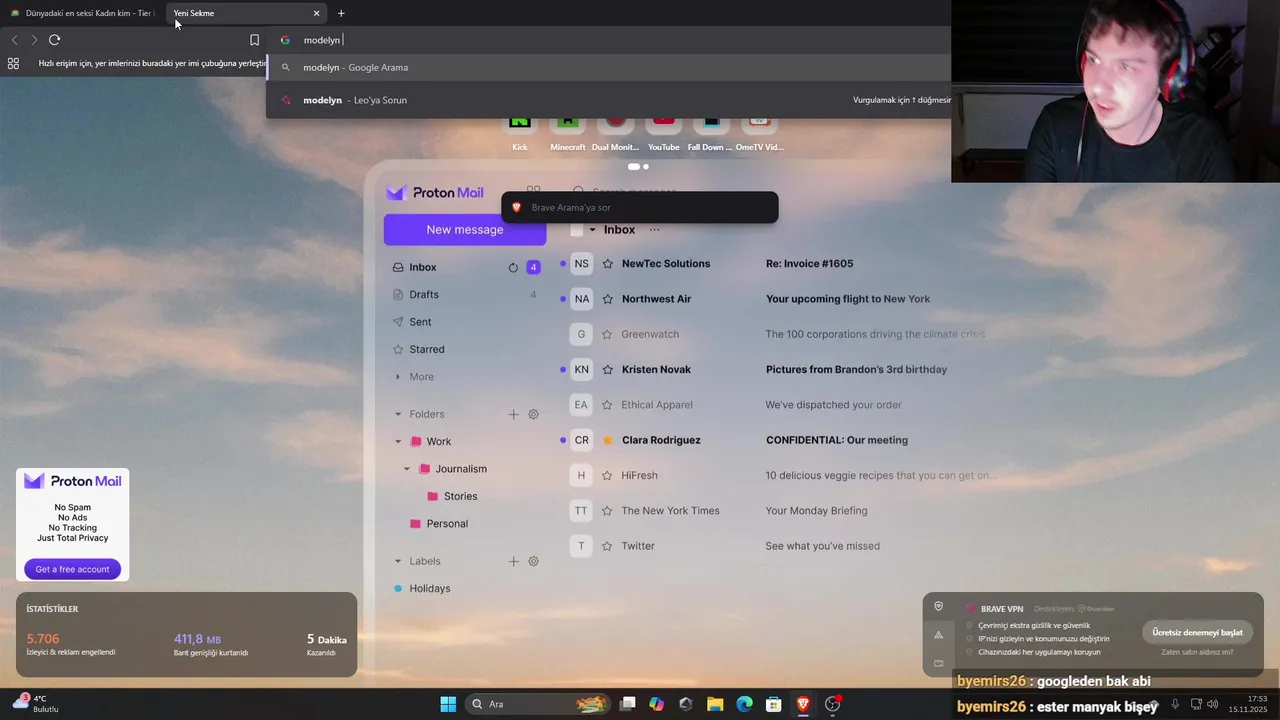Open the apps grid icon in bookmarks bar
1280x720 pixels.
[13, 63]
